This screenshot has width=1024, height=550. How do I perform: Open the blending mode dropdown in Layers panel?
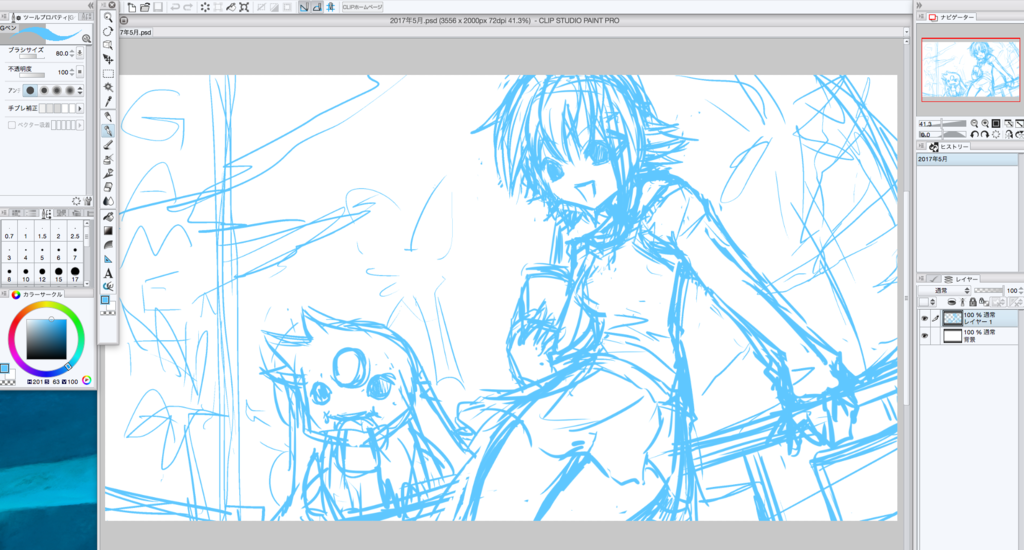(944, 291)
